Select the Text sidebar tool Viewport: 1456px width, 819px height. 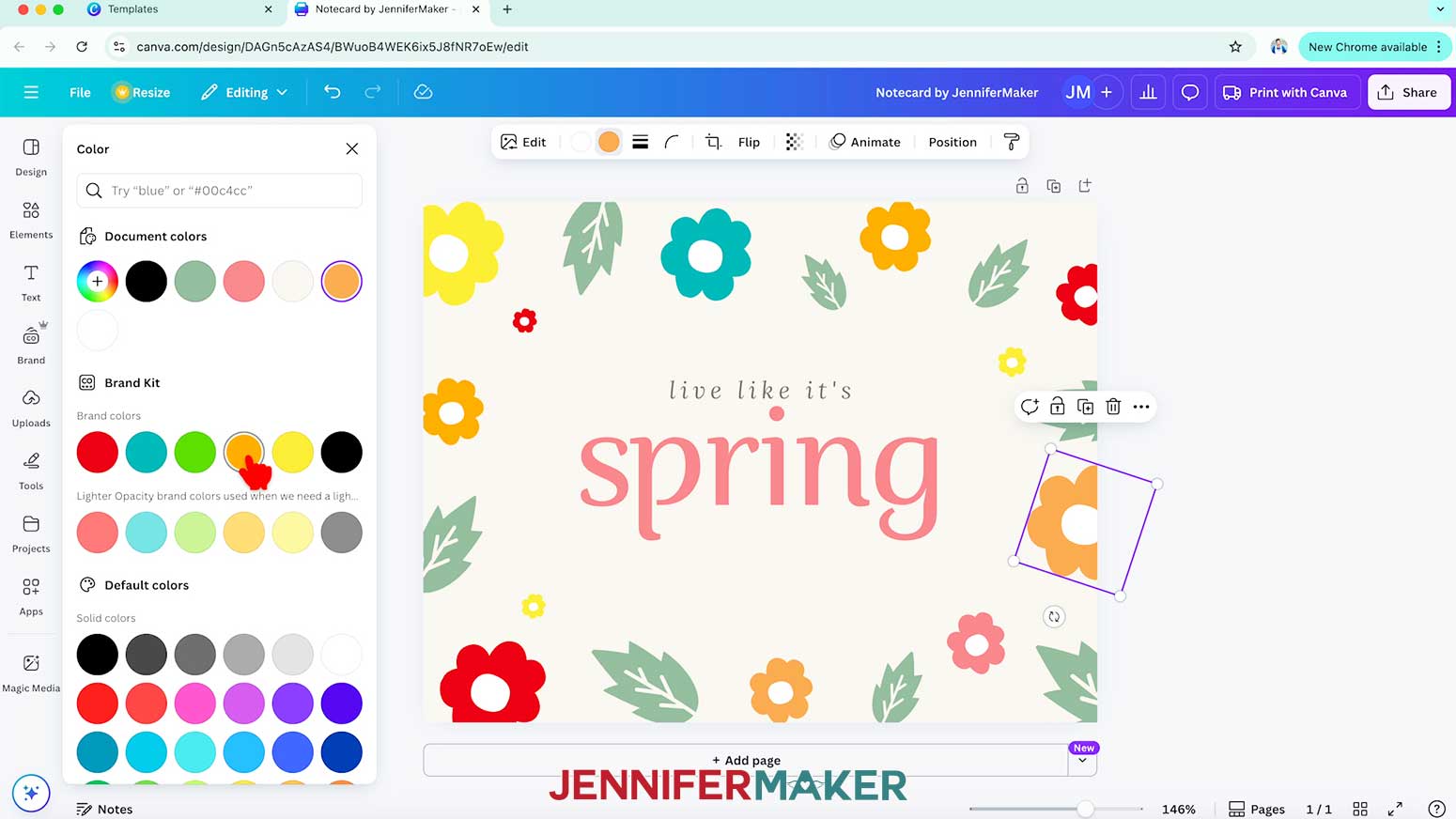click(x=31, y=283)
